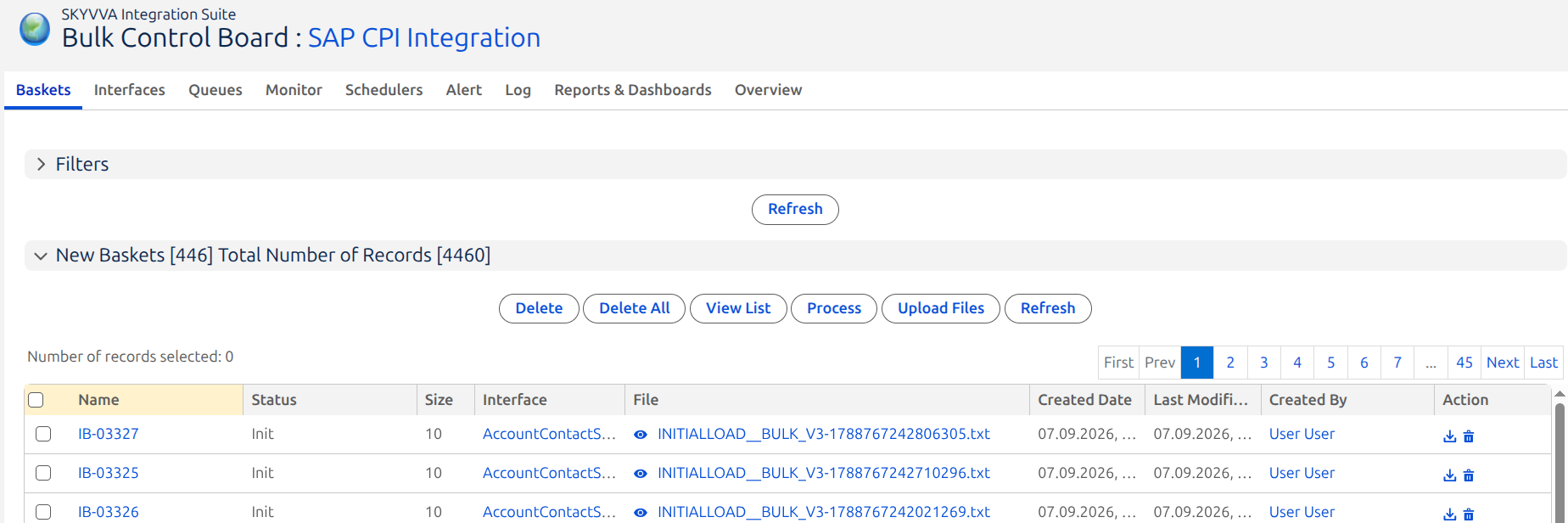Screen dimensions: 1568x523
Task: Download file for basket IB-03325
Action: click(x=1449, y=475)
